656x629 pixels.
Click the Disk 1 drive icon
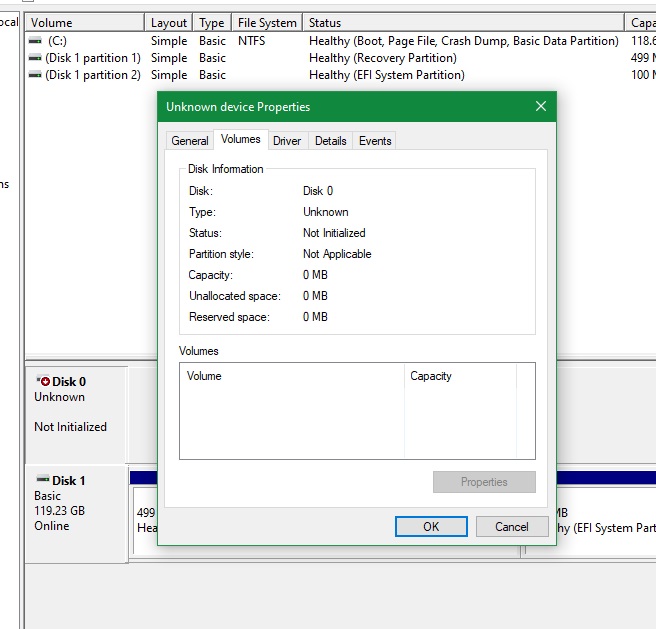(43, 479)
